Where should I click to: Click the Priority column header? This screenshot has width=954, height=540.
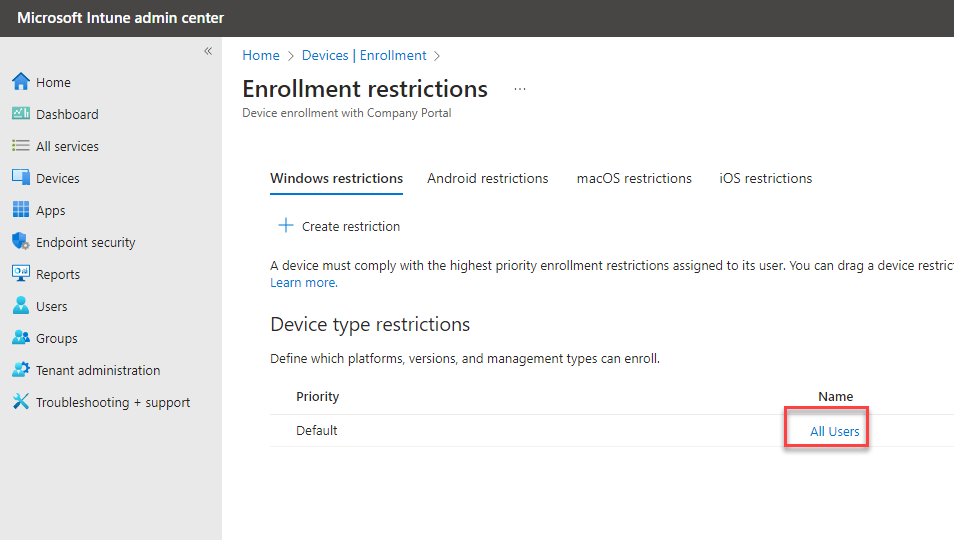tap(318, 396)
